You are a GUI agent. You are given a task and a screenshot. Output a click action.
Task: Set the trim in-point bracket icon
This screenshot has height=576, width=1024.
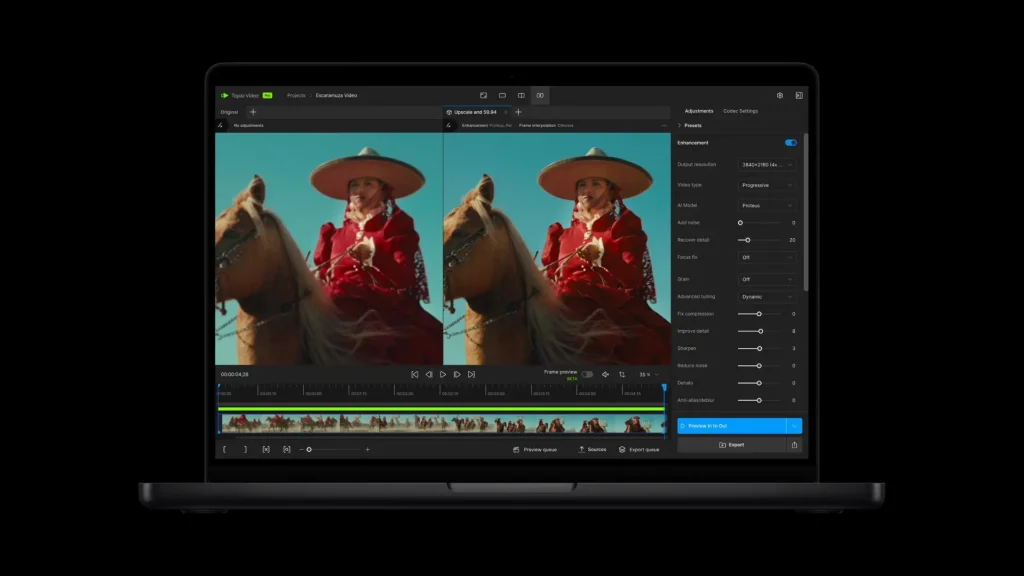(x=224, y=450)
